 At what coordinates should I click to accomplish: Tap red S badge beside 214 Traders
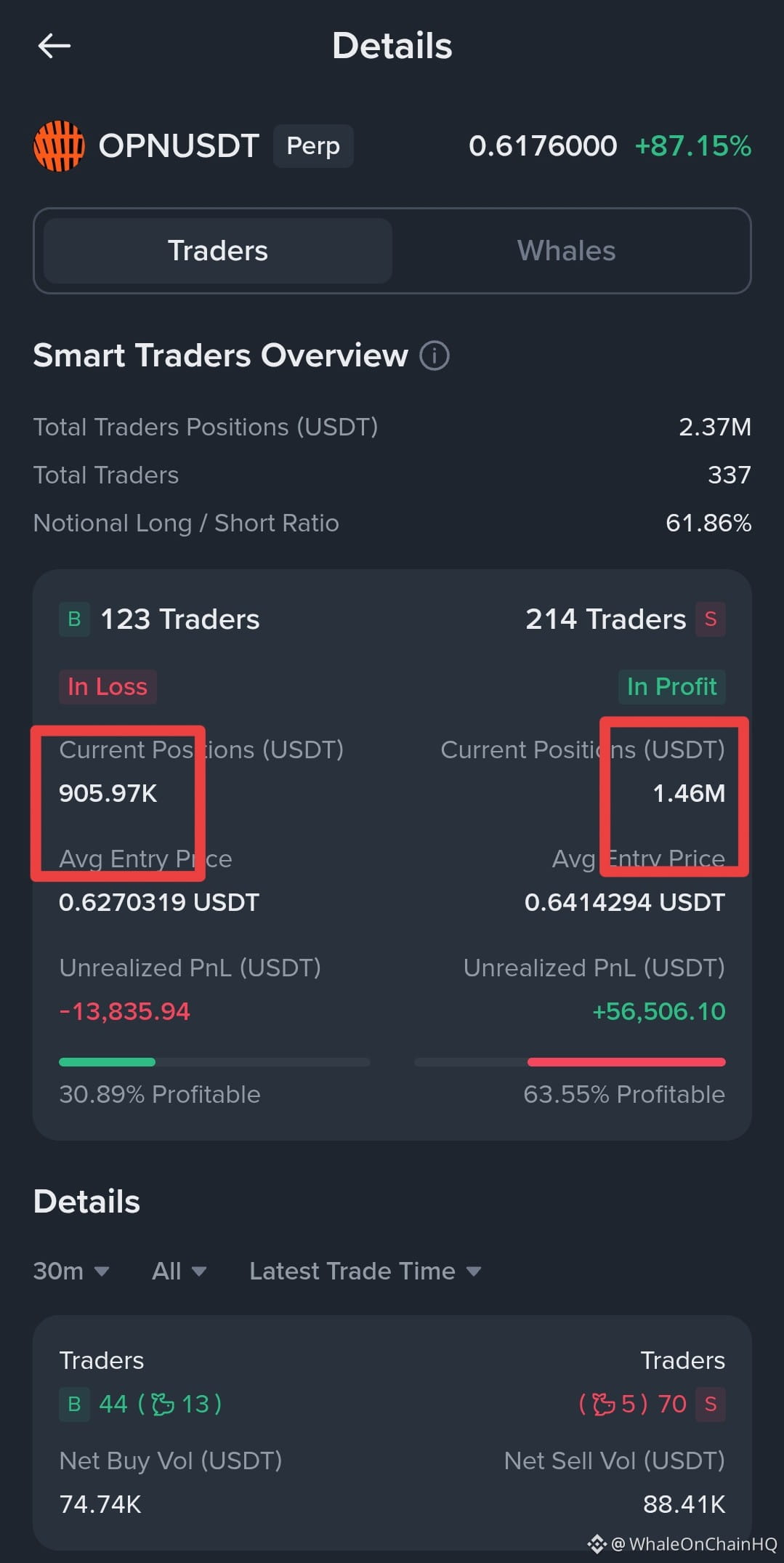point(710,619)
